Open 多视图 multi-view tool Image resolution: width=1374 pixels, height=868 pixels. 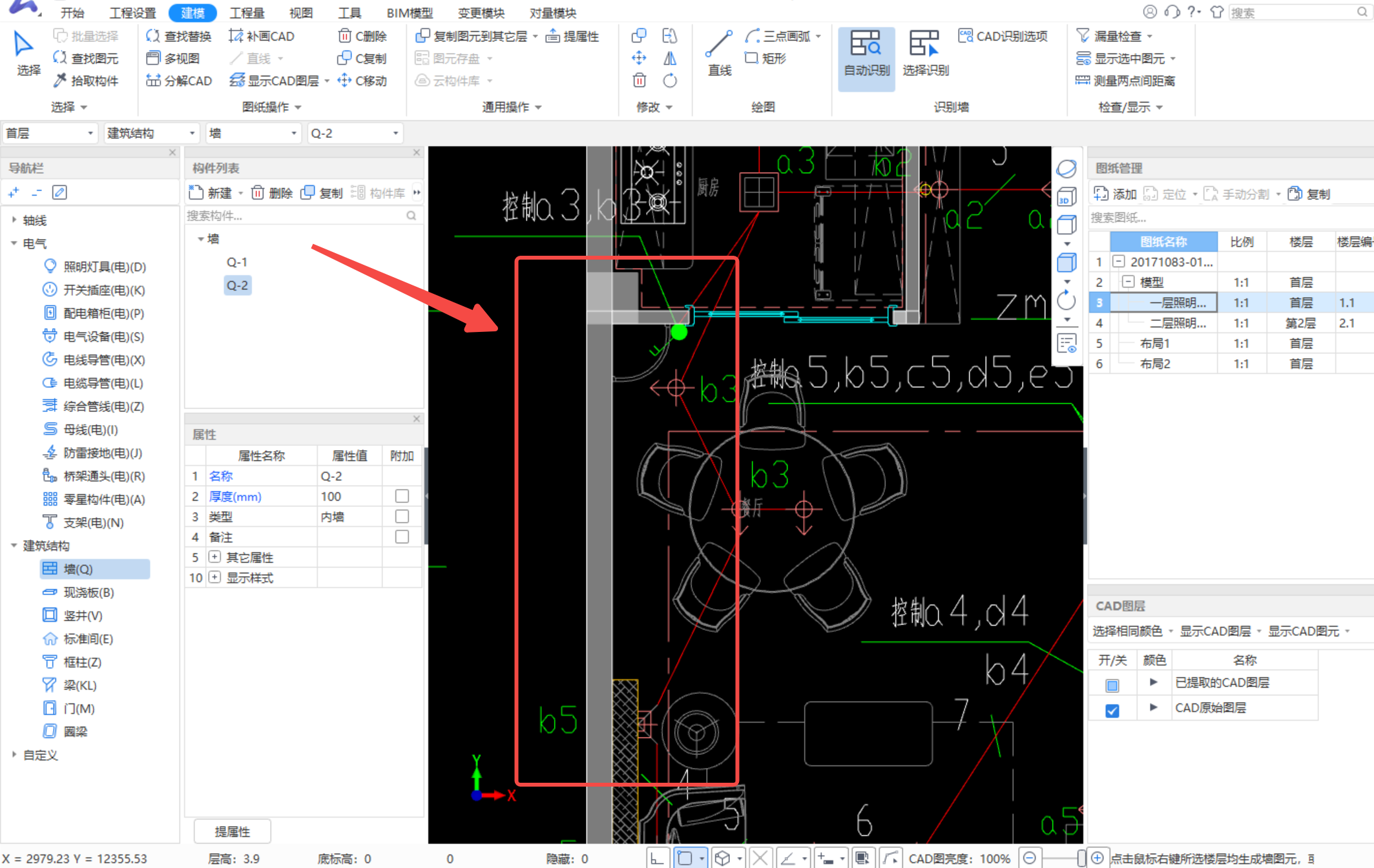[x=173, y=58]
